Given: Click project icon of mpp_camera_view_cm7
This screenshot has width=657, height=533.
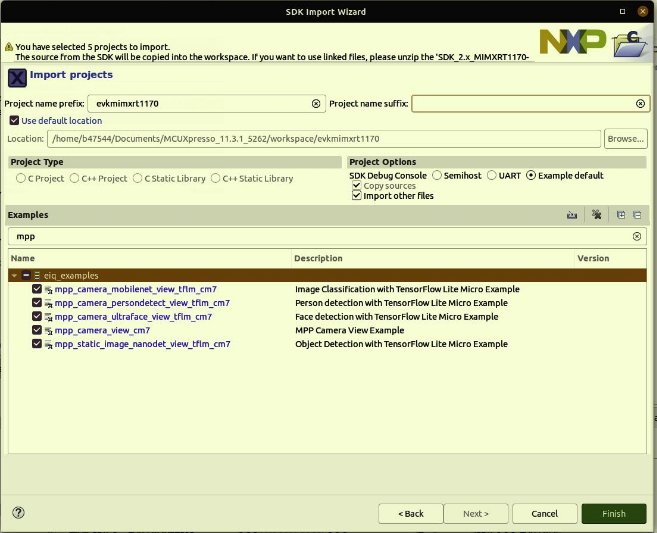Looking at the screenshot, I should point(49,331).
